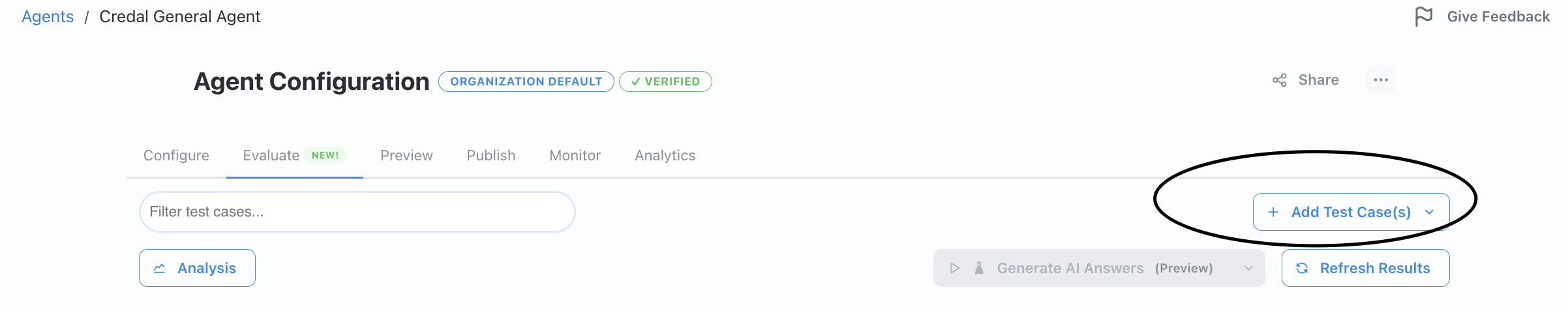
Task: Click the plus icon in Add Test Case(s)
Action: click(x=1273, y=212)
